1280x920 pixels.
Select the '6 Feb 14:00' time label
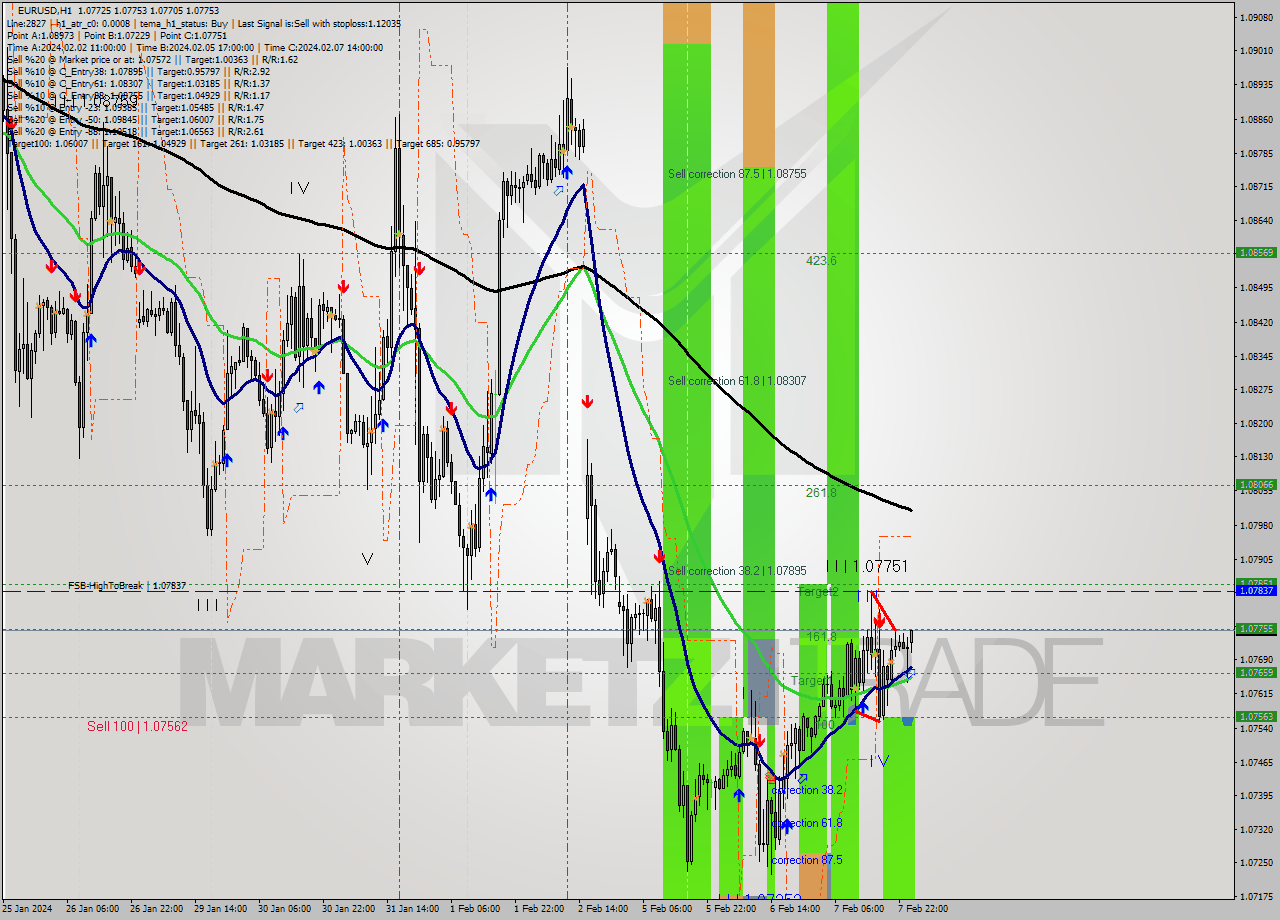pyautogui.click(x=795, y=909)
